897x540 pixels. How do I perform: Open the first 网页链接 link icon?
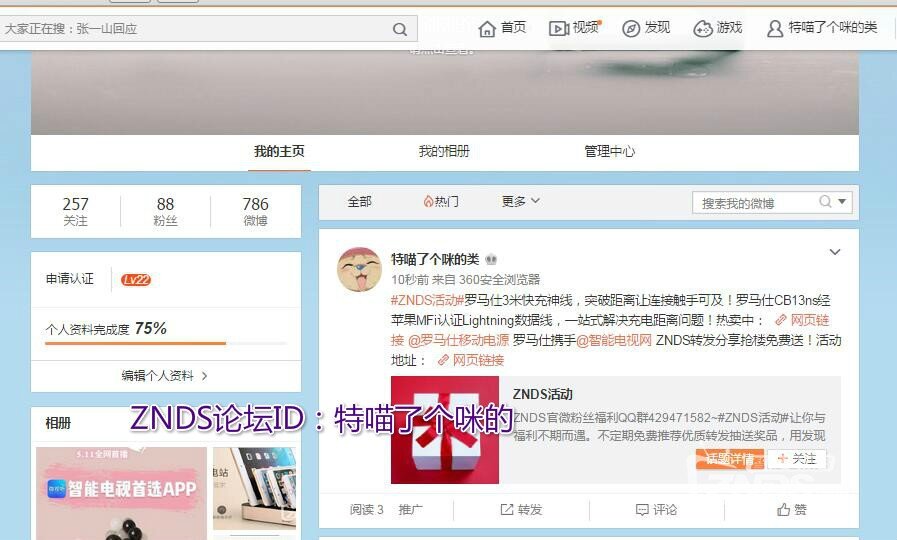(781, 320)
